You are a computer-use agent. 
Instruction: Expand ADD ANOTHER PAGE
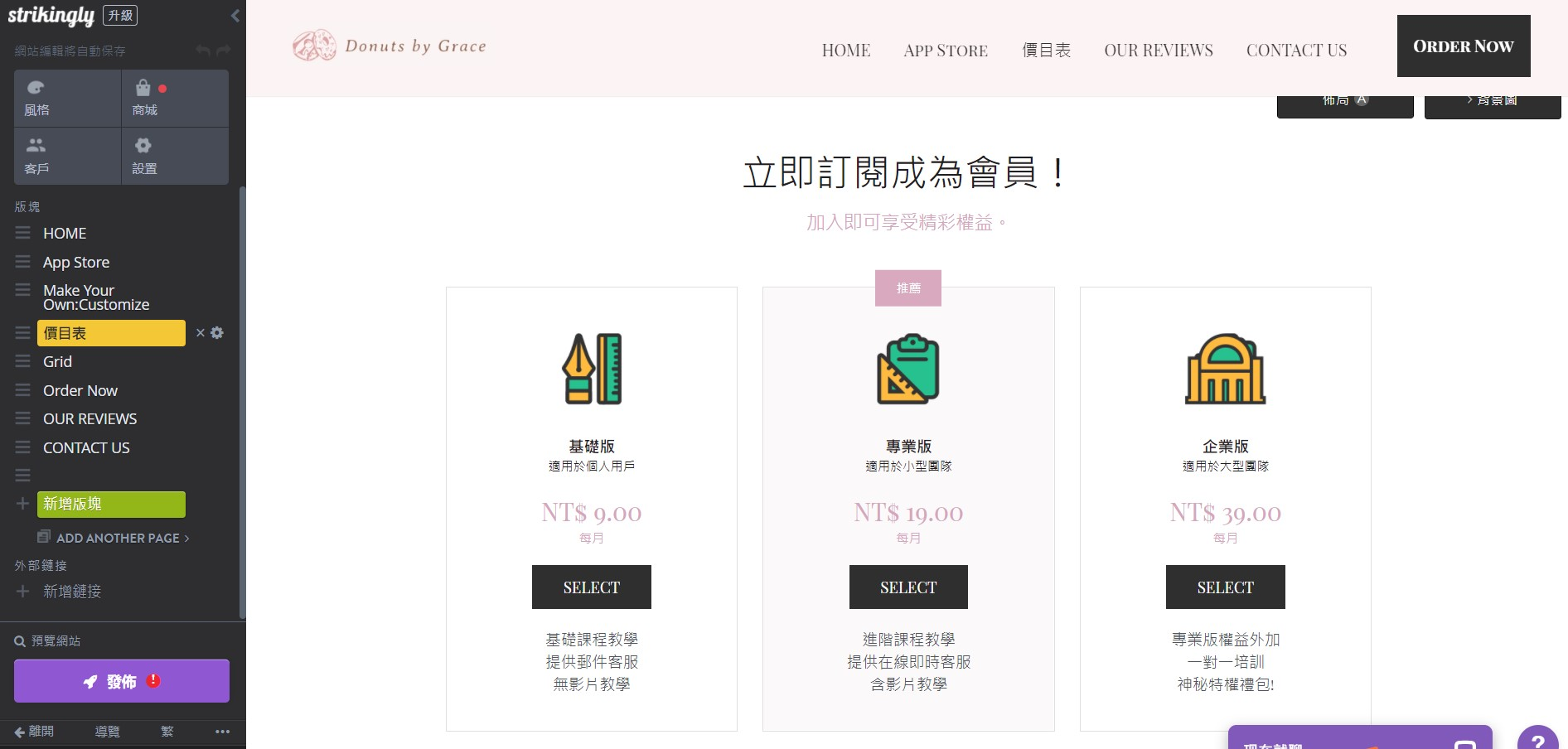tap(114, 538)
